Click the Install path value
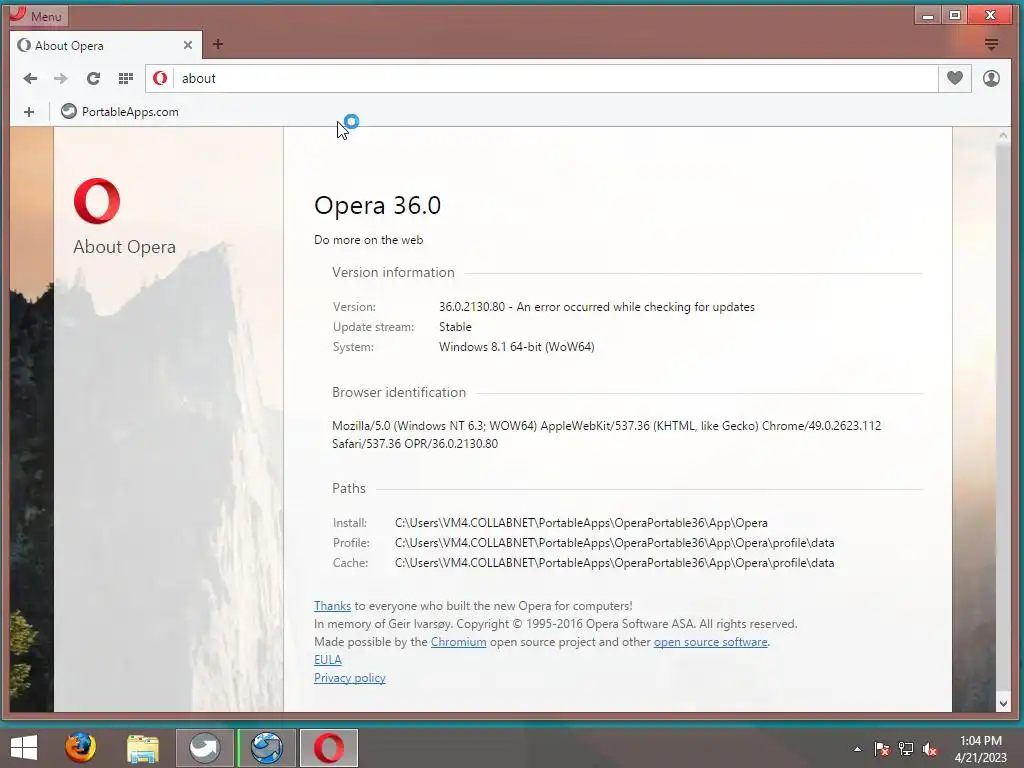Image resolution: width=1024 pixels, height=768 pixels. click(581, 523)
